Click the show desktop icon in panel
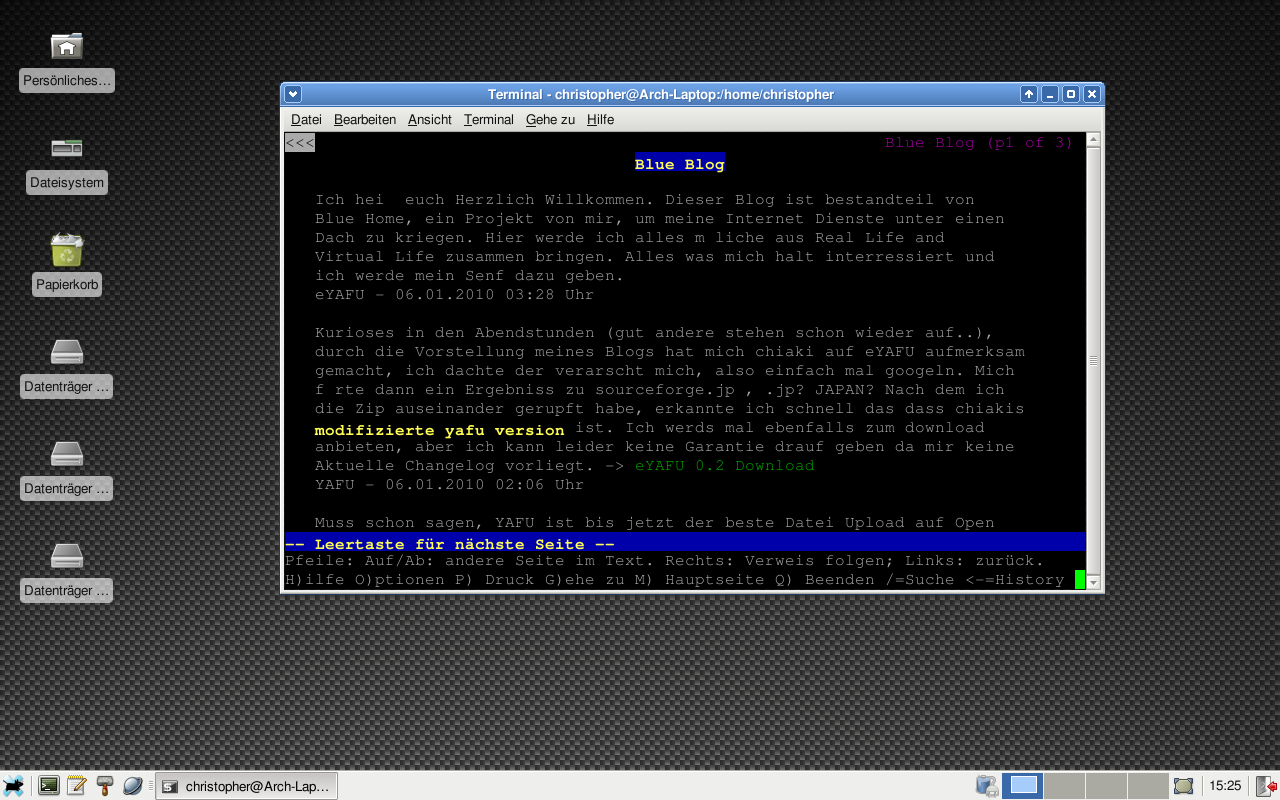This screenshot has height=800, width=1280. click(x=1183, y=786)
